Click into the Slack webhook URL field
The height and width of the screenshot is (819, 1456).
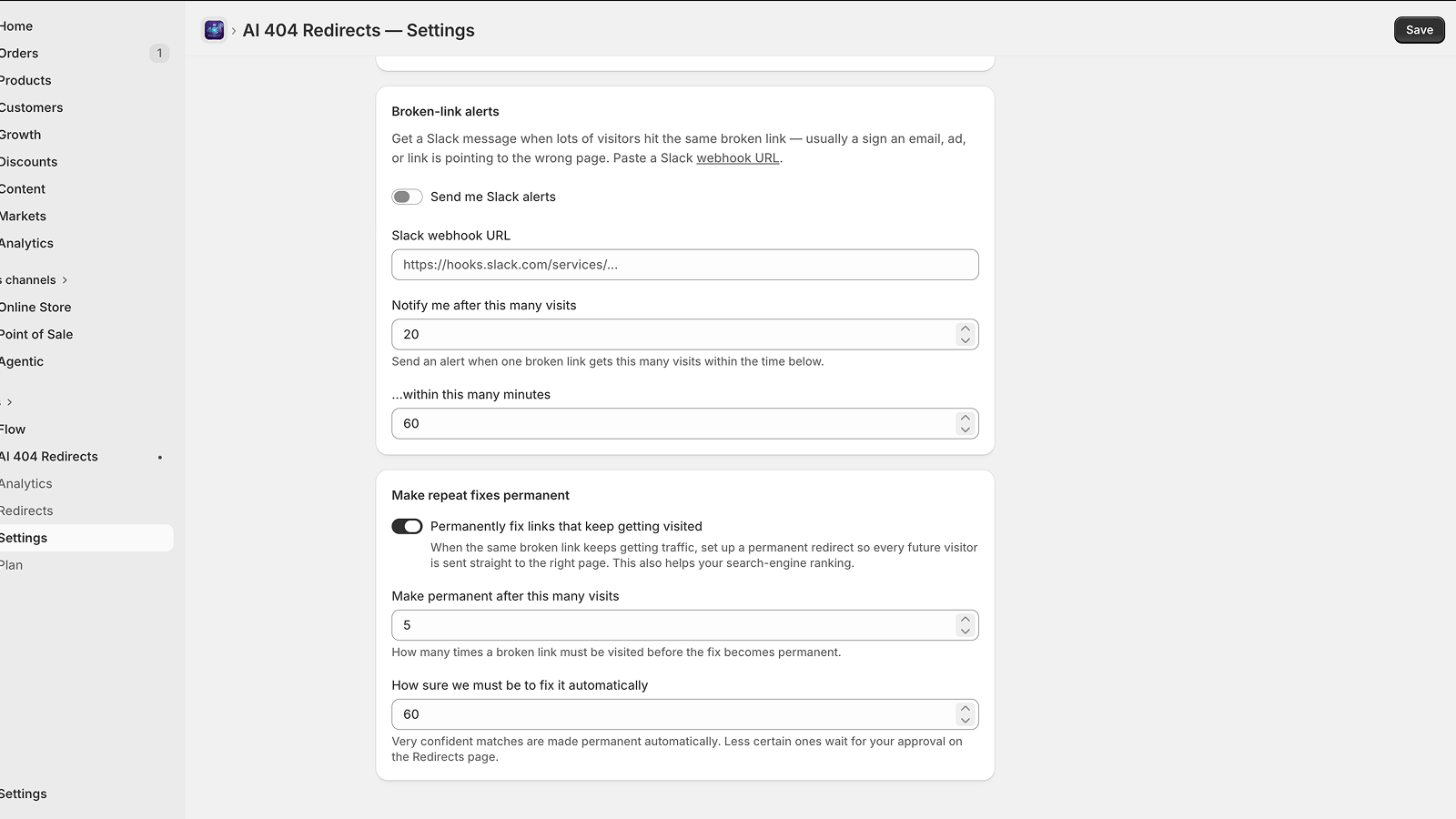[x=685, y=265]
